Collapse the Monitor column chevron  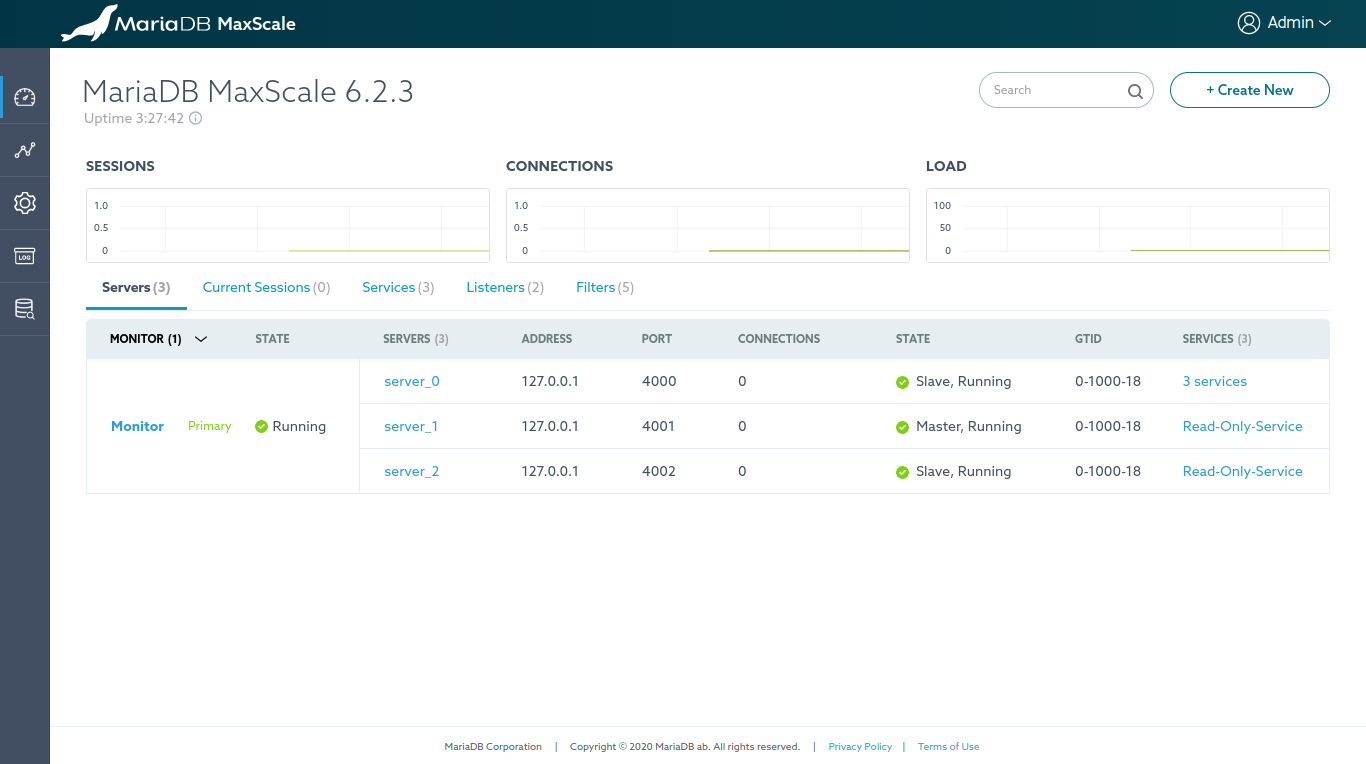(201, 339)
